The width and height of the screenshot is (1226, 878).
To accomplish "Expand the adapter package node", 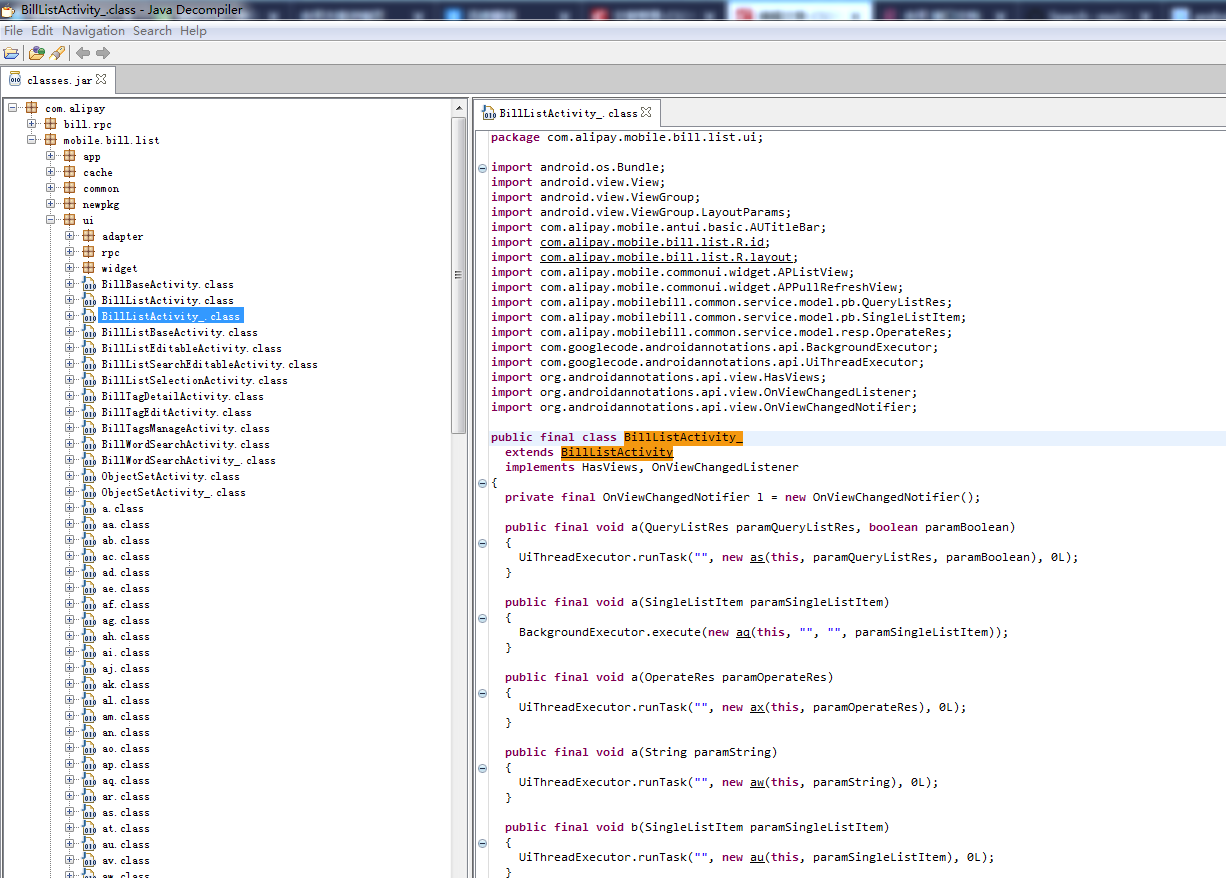I will pos(70,236).
